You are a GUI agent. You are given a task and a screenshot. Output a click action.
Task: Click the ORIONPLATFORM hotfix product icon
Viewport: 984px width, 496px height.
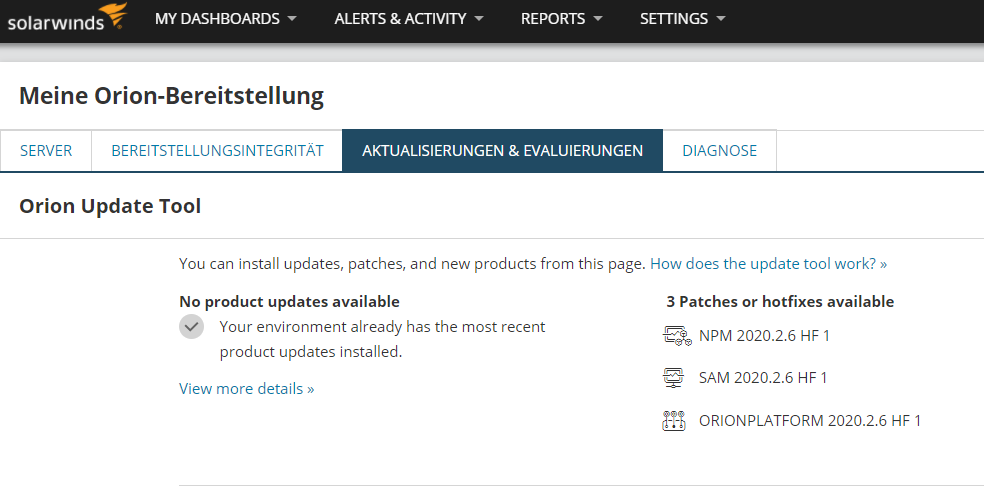tap(674, 420)
